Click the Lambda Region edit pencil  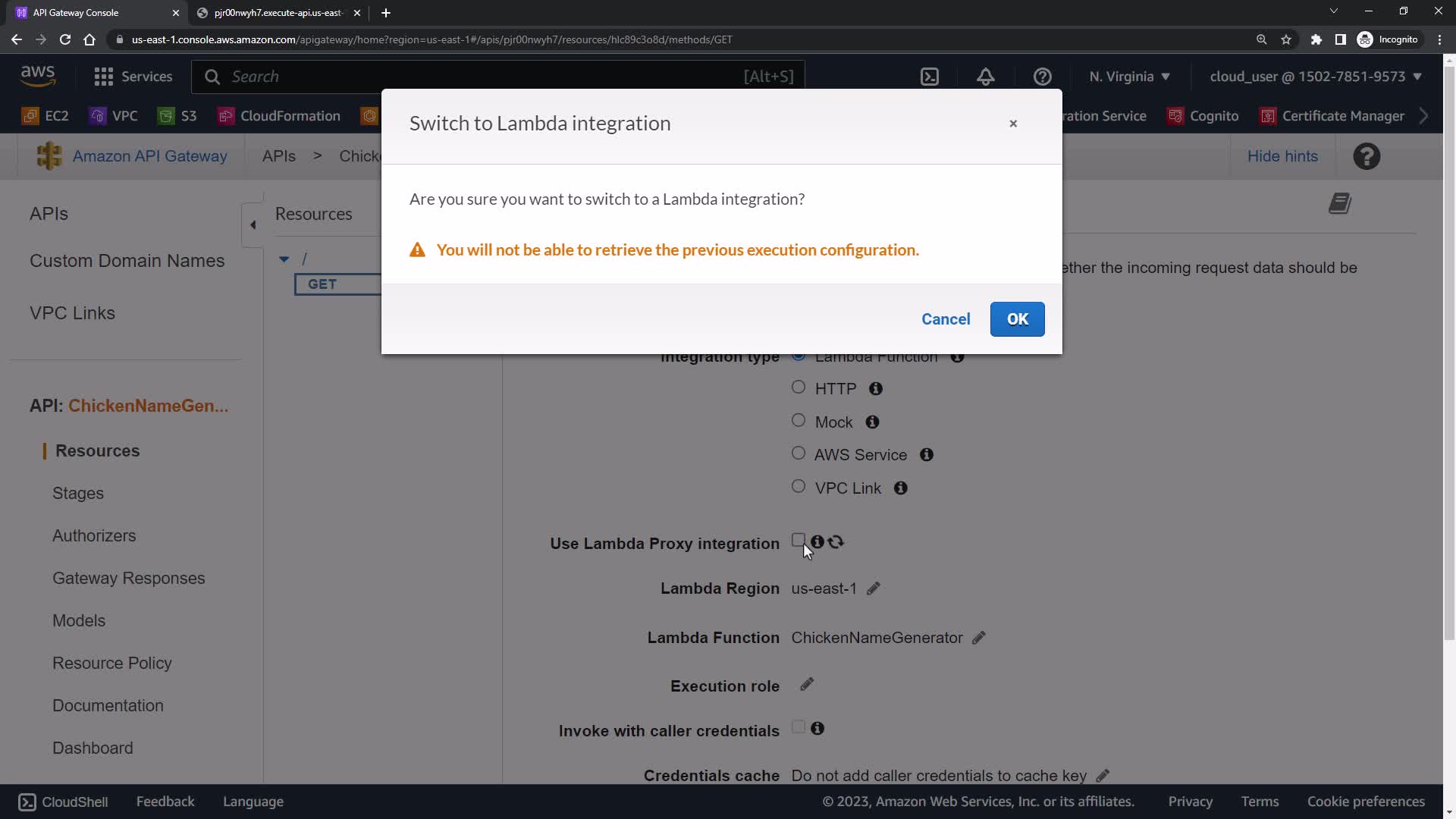pyautogui.click(x=874, y=588)
